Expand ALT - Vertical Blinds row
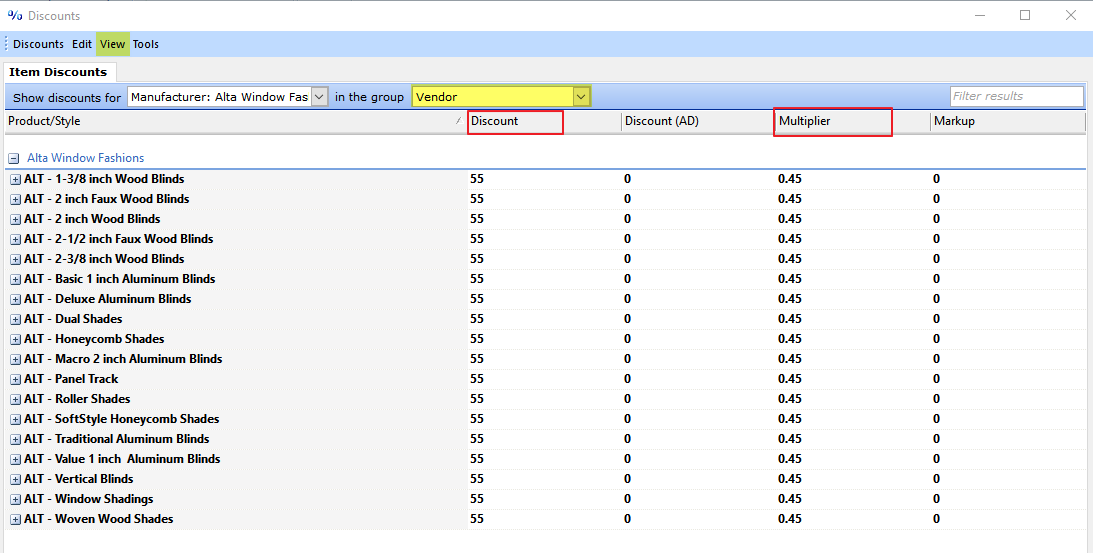Image resolution: width=1093 pixels, height=553 pixels. click(15, 480)
